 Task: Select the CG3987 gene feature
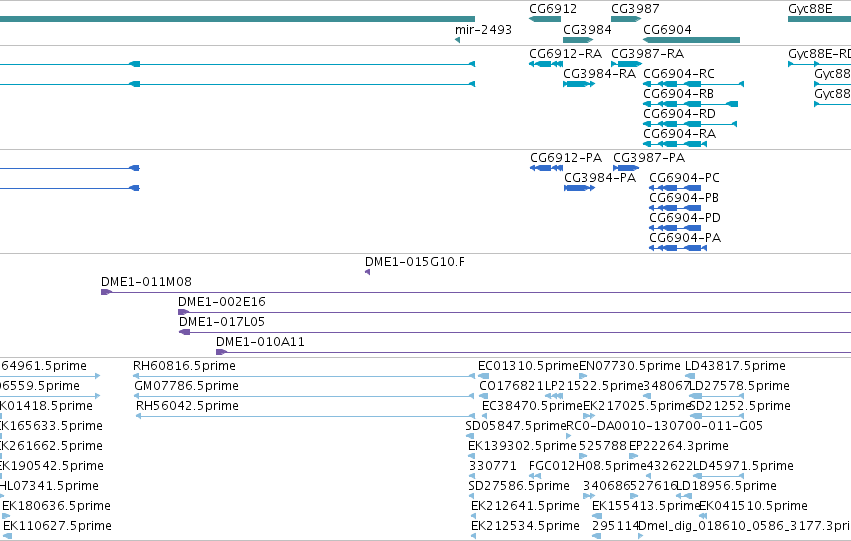pos(626,19)
